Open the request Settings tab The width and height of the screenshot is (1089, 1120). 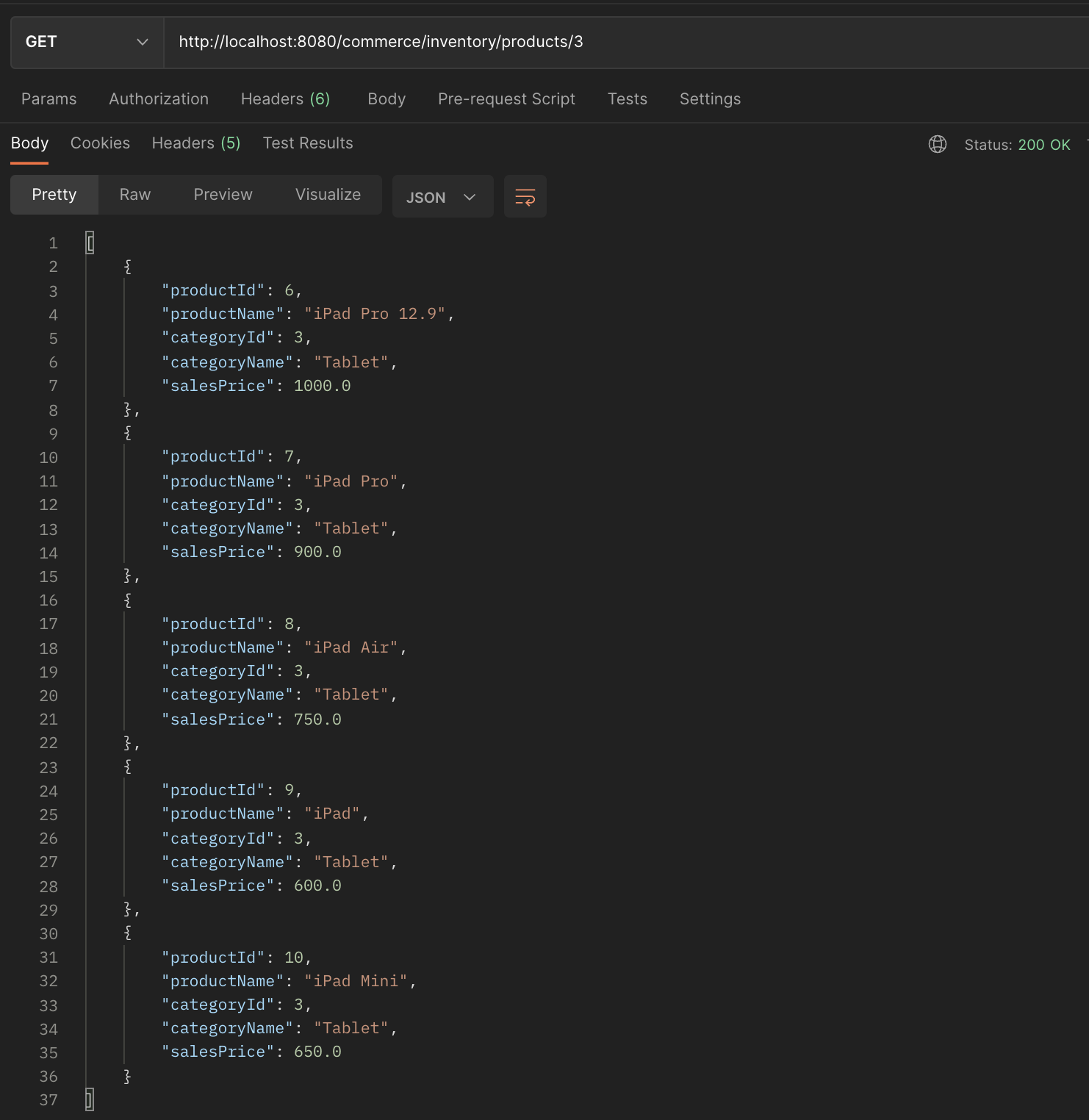[x=710, y=98]
